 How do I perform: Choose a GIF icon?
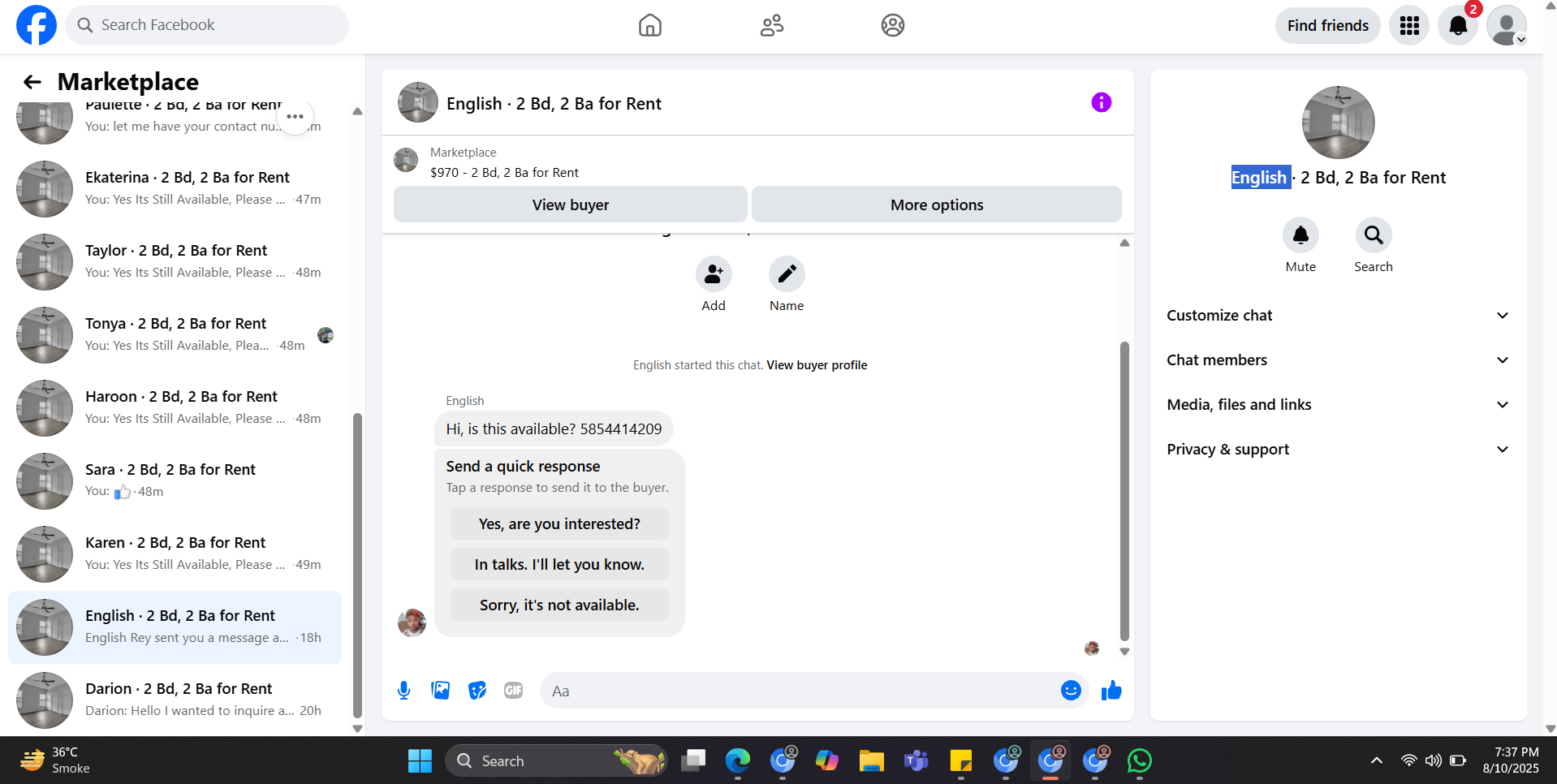point(514,691)
